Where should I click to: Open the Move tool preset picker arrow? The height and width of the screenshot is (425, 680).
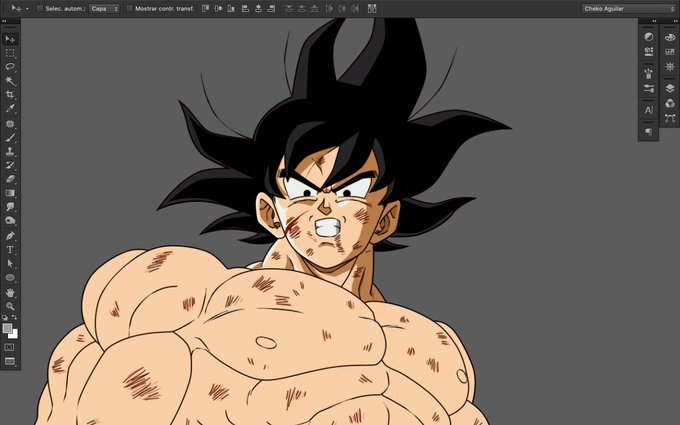tap(27, 8)
